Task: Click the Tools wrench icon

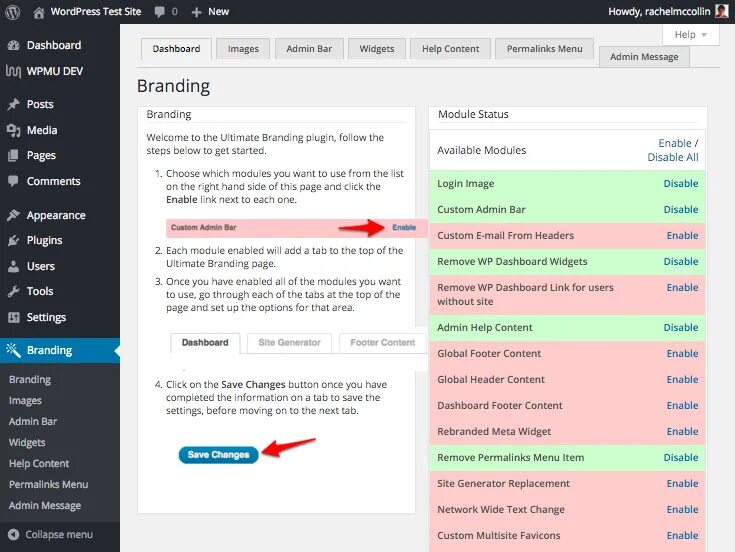Action: pos(14,291)
